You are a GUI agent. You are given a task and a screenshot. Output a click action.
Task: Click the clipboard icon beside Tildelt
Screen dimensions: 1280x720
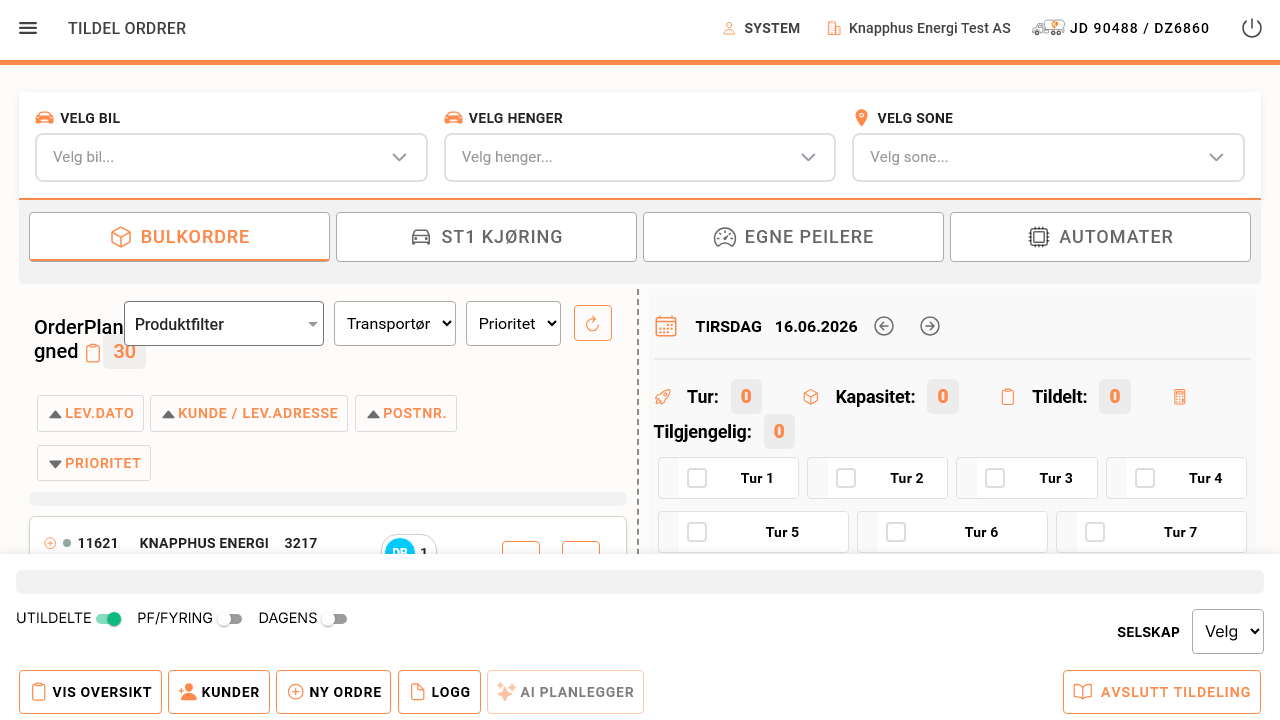tap(1008, 397)
